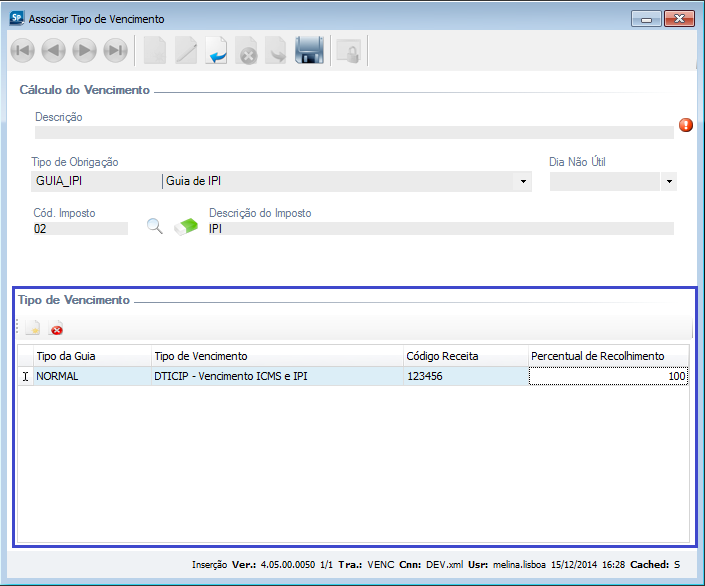Click the green eraser icon

coord(187,227)
